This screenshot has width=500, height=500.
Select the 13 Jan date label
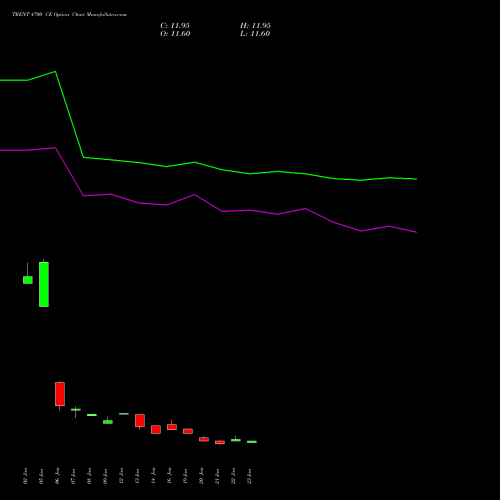click(x=137, y=476)
